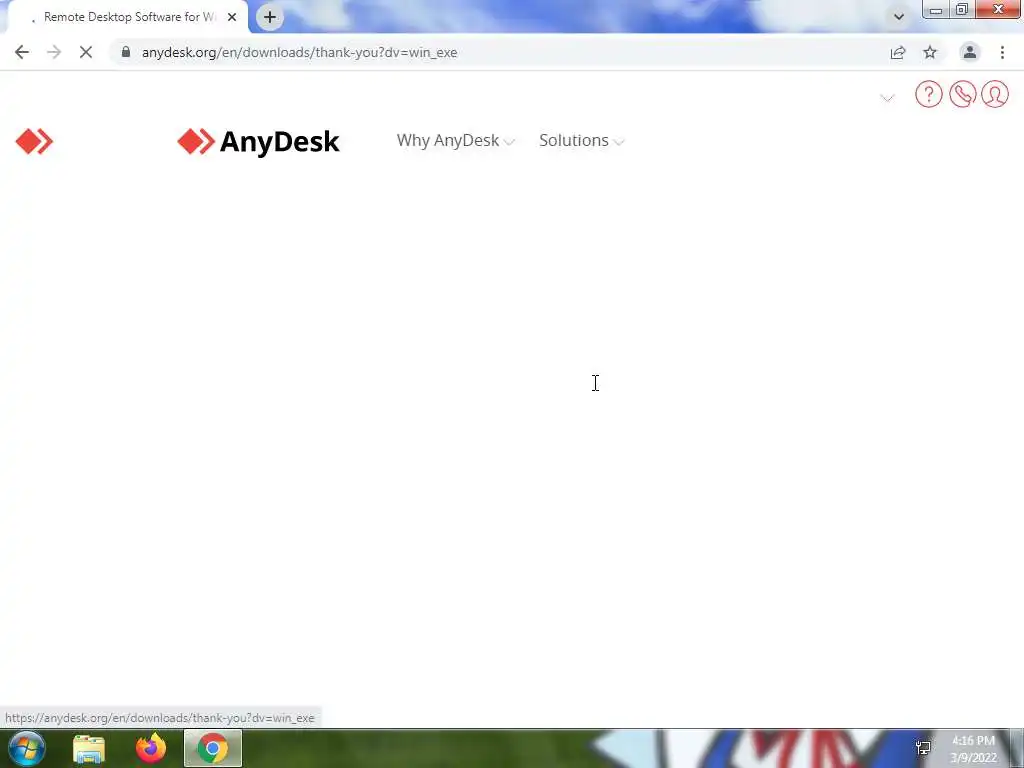Open tab search dropdown arrow
This screenshot has width=1024, height=768.
[x=899, y=17]
